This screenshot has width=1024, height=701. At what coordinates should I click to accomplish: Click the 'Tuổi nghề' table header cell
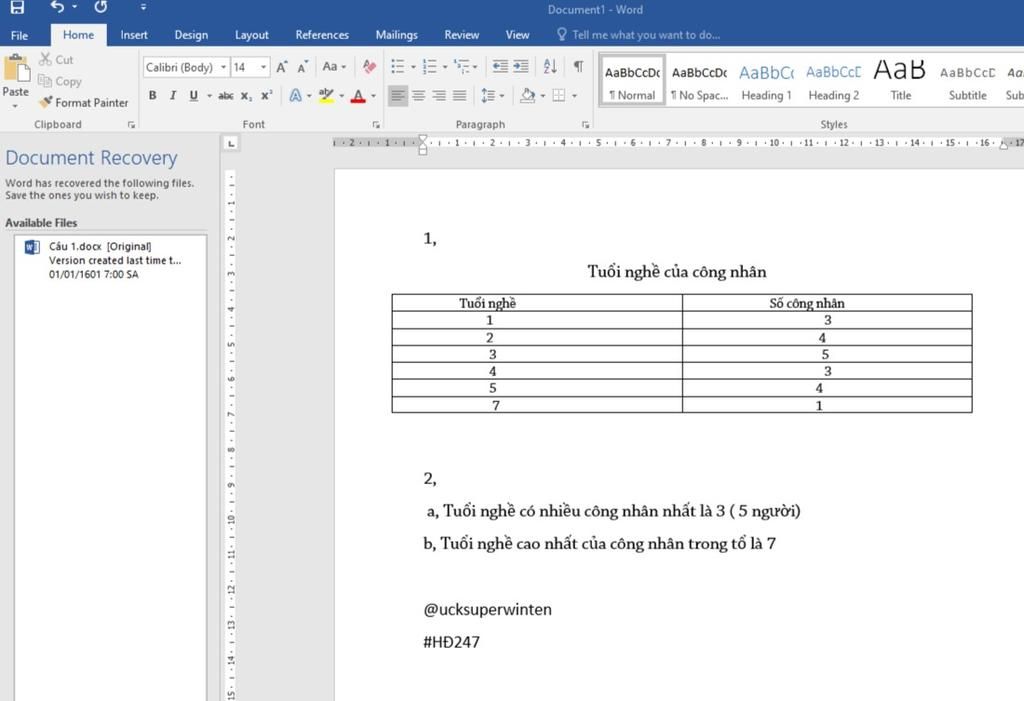pos(537,302)
